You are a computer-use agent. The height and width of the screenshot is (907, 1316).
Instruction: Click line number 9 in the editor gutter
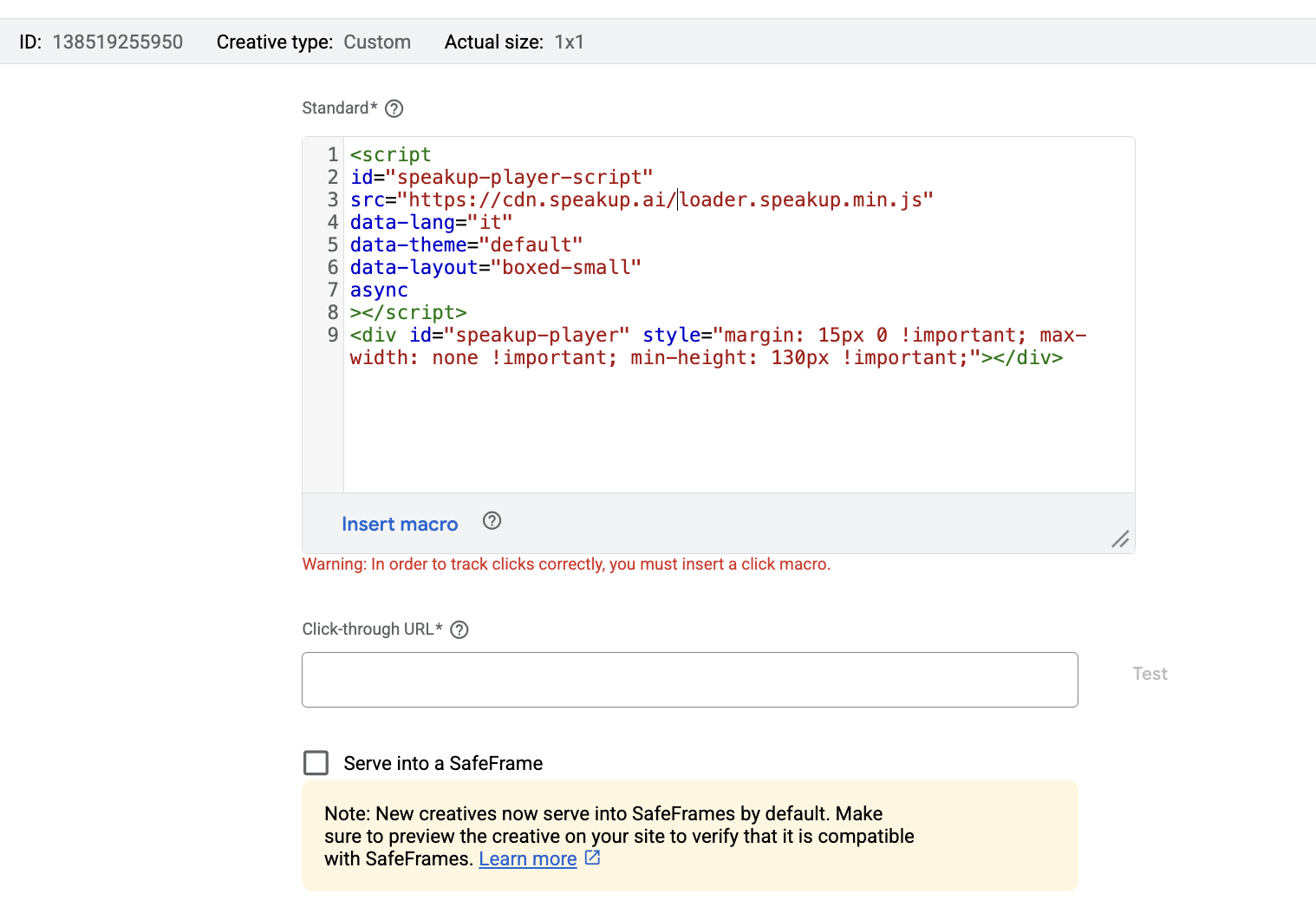point(333,335)
